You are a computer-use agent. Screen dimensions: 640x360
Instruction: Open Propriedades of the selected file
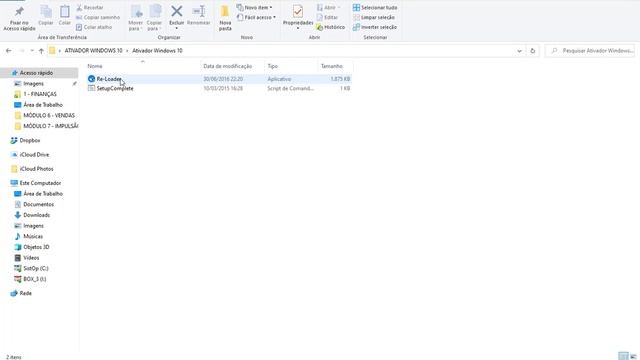tap(298, 18)
